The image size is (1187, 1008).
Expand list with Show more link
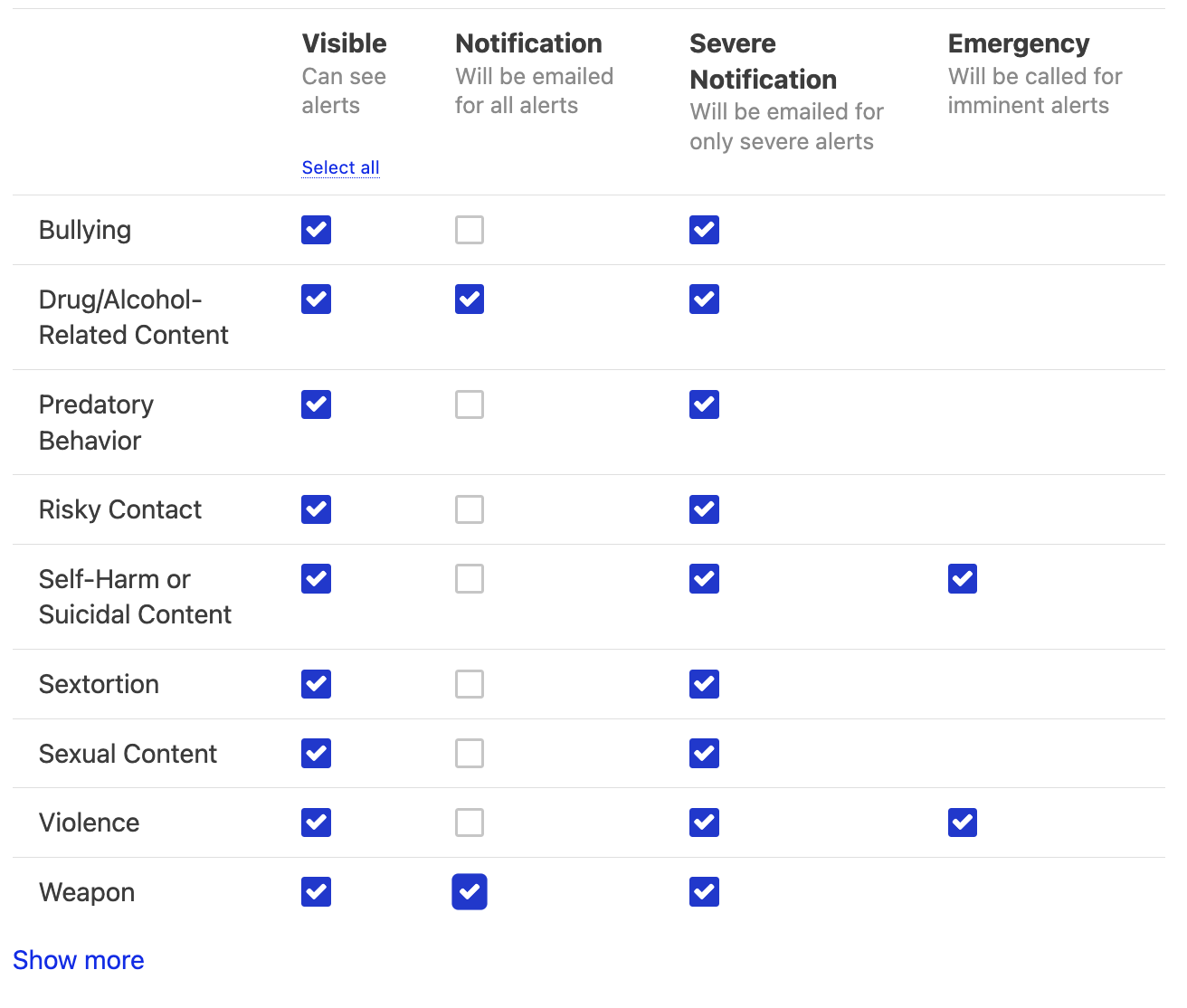(x=79, y=960)
